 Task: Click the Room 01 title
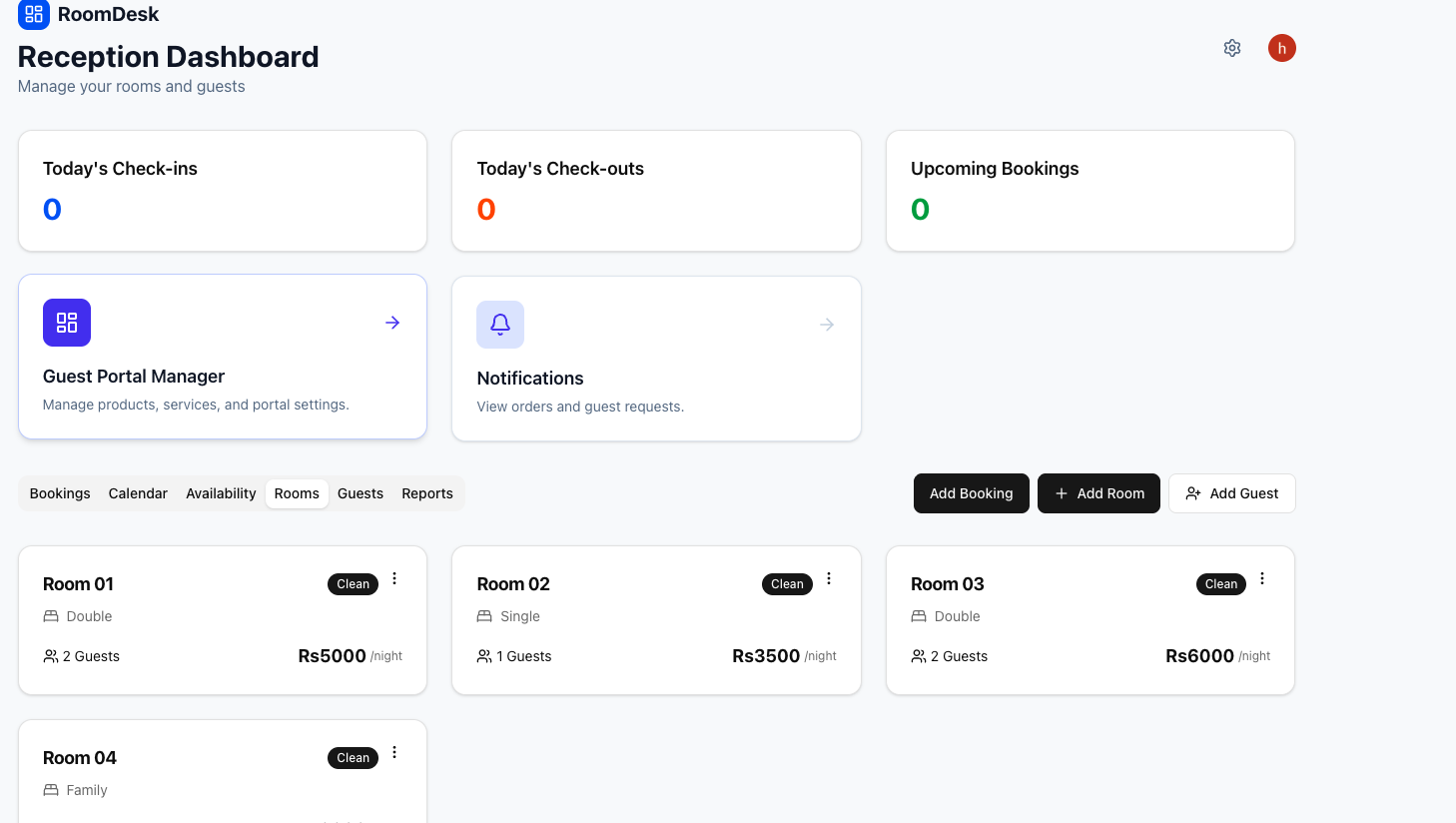pyautogui.click(x=78, y=584)
